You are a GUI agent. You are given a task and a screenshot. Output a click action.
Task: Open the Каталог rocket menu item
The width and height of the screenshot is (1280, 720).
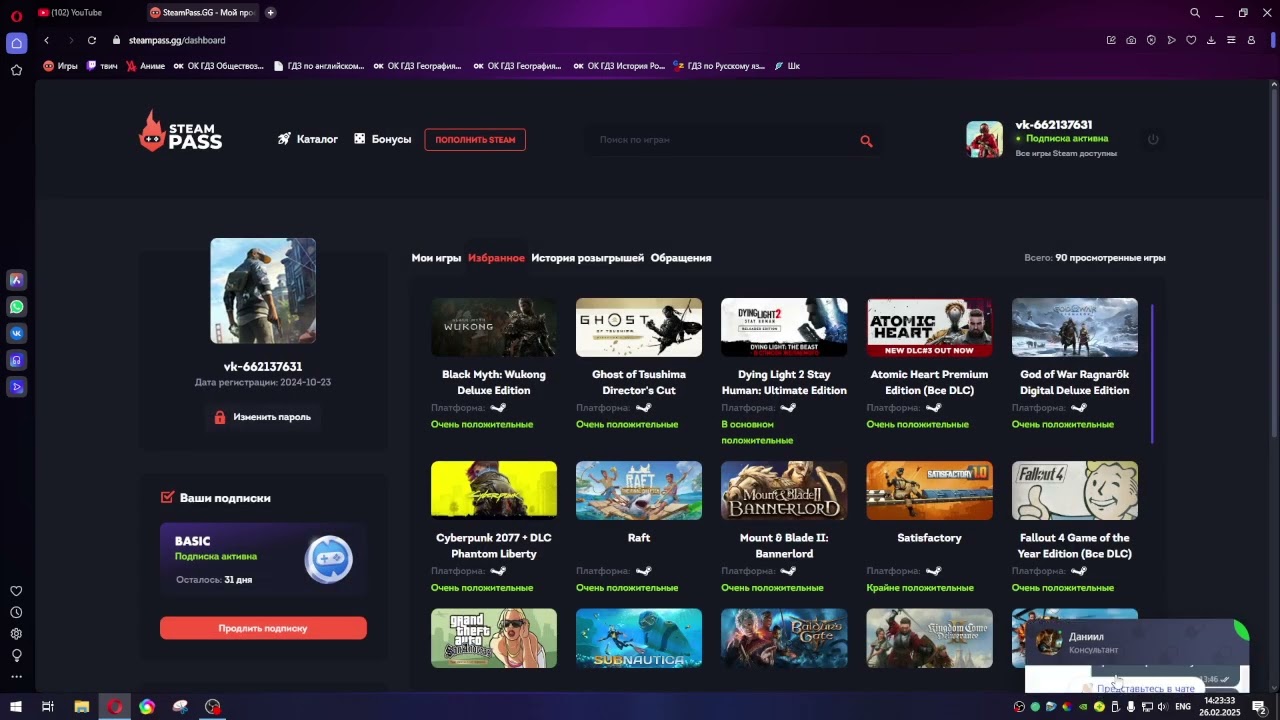308,139
